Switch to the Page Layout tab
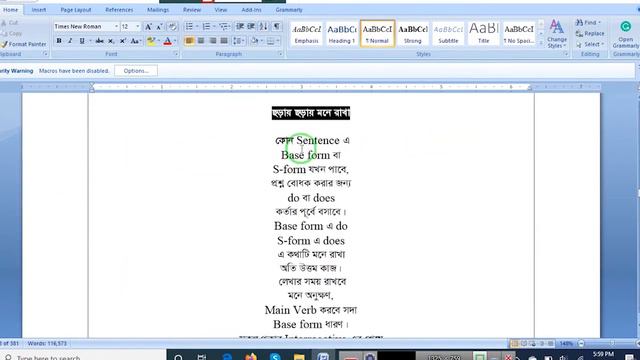 pyautogui.click(x=76, y=10)
